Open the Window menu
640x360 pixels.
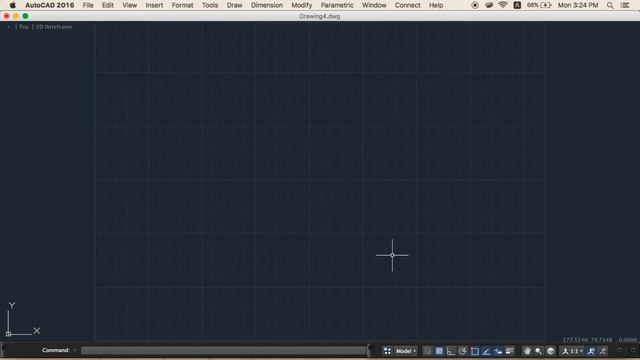point(374,5)
